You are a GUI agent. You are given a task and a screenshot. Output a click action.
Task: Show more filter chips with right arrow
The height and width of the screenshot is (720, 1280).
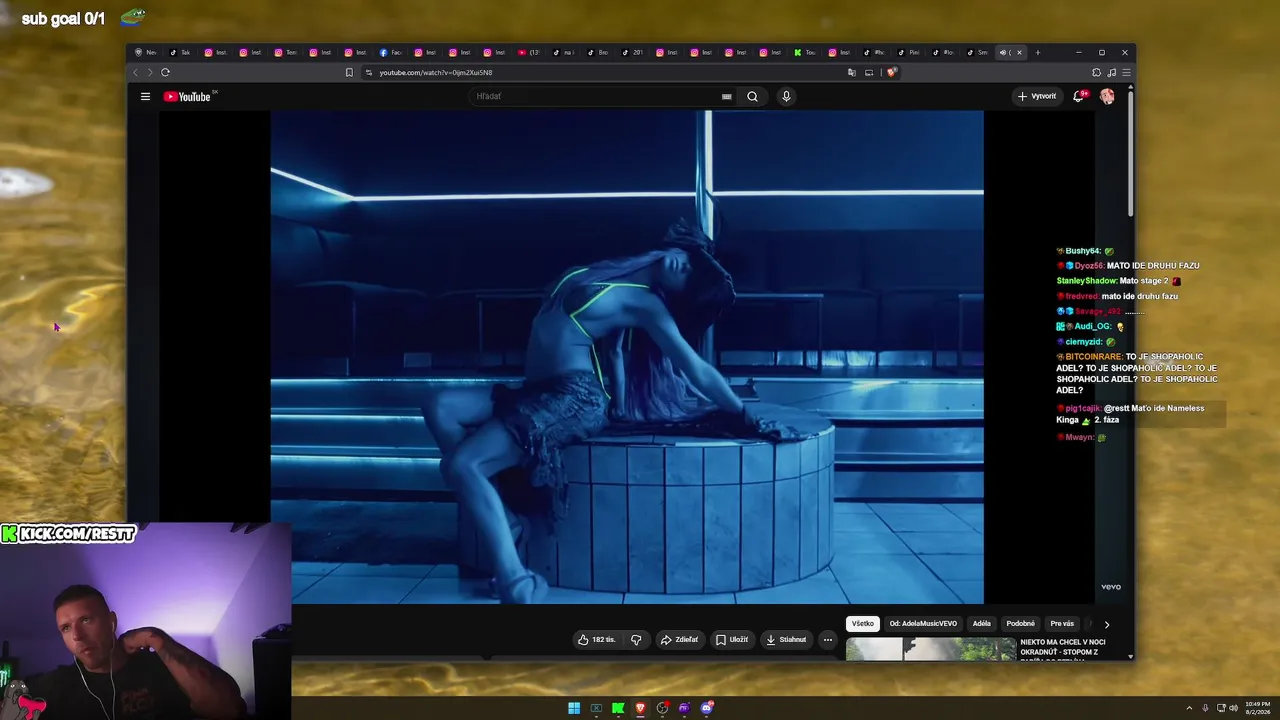click(x=1106, y=624)
